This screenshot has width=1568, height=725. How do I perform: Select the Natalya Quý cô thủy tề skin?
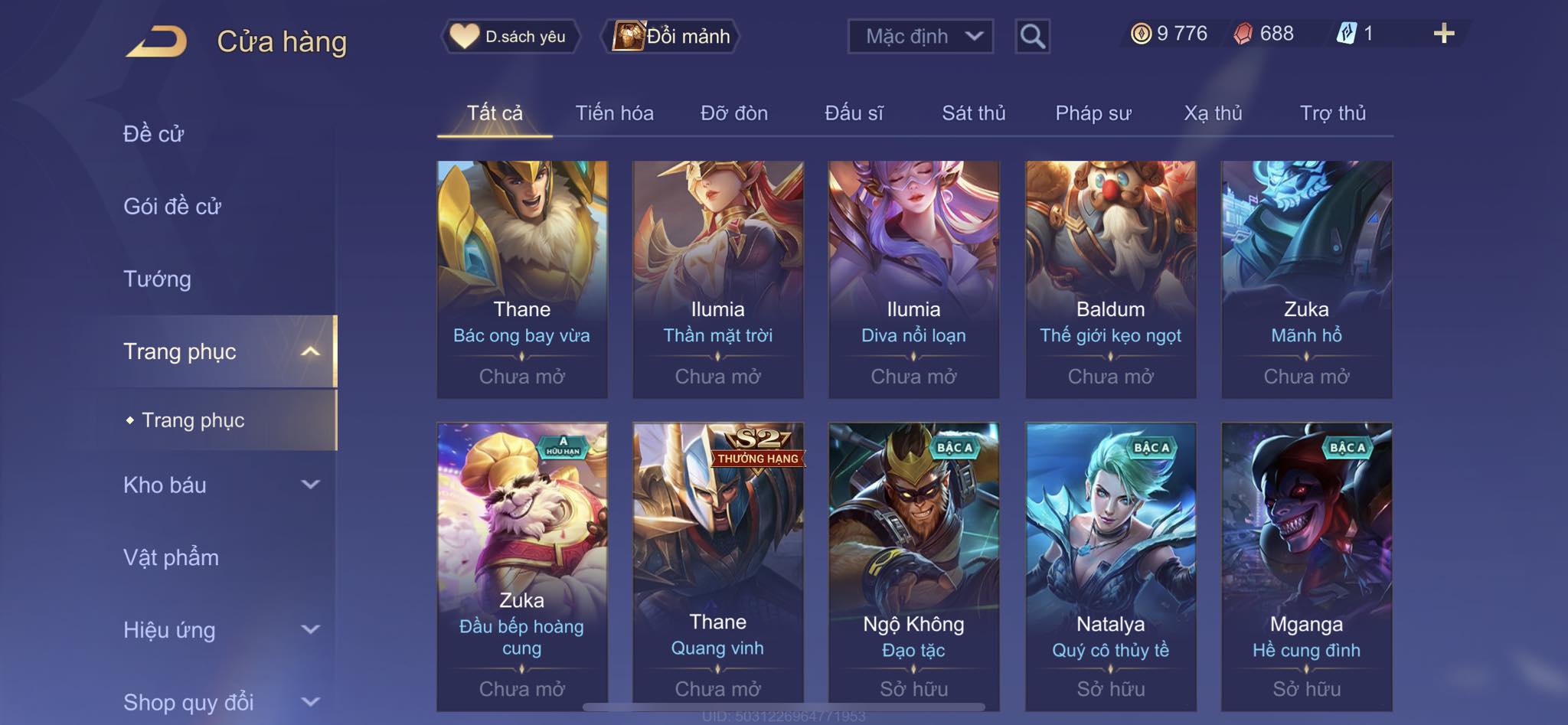[x=1110, y=567]
